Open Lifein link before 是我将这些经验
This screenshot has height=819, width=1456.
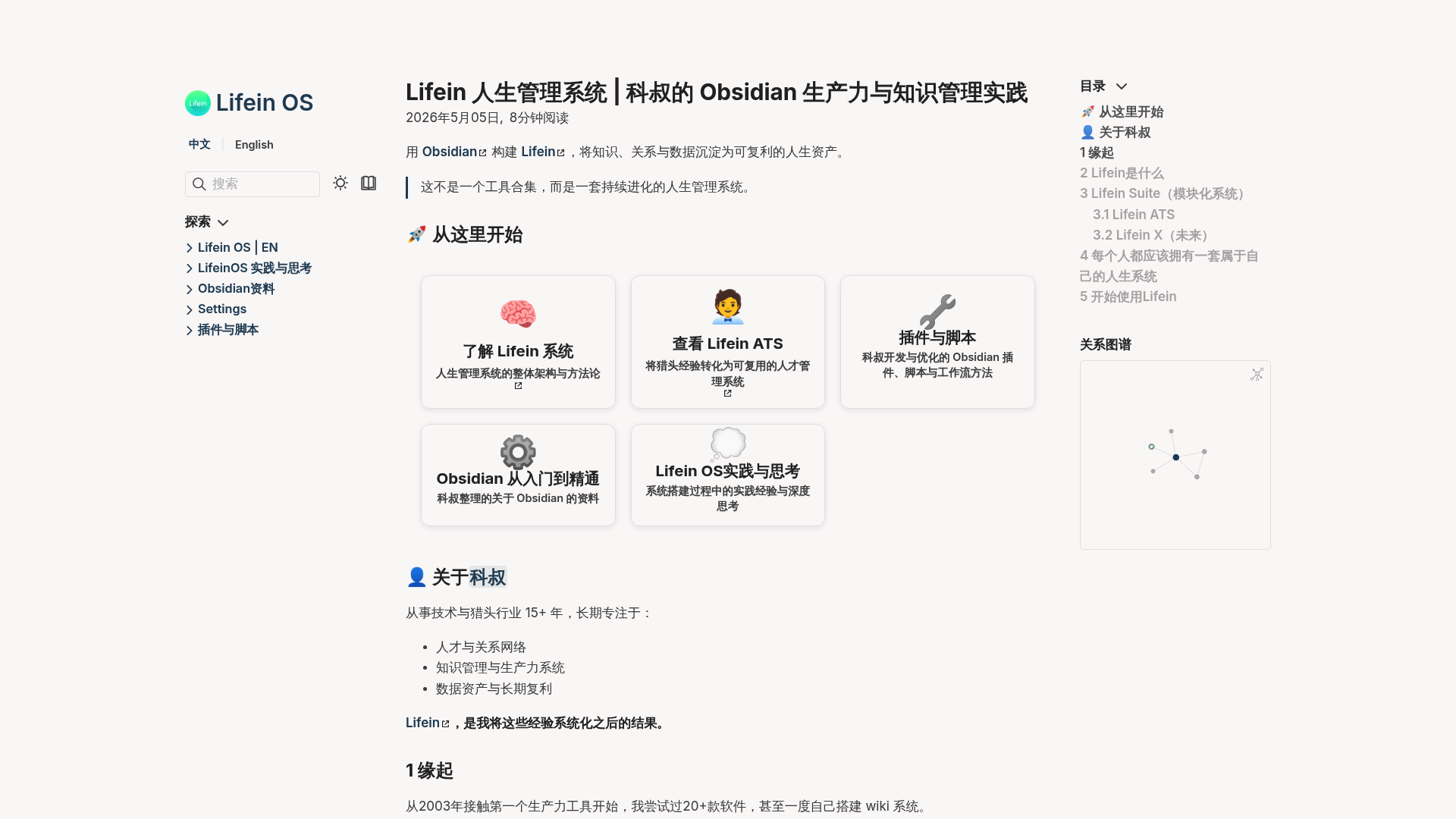point(427,723)
